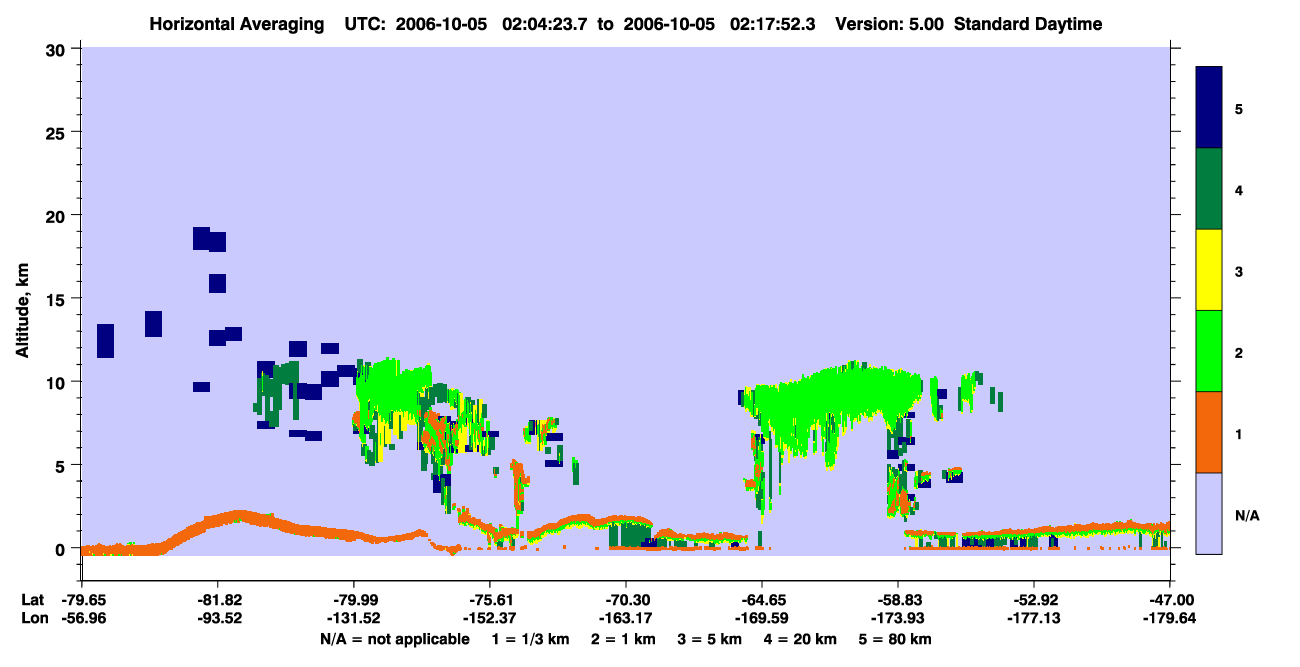Click the 'Lat' axis row label
The height and width of the screenshot is (667, 1300).
[x=32, y=600]
